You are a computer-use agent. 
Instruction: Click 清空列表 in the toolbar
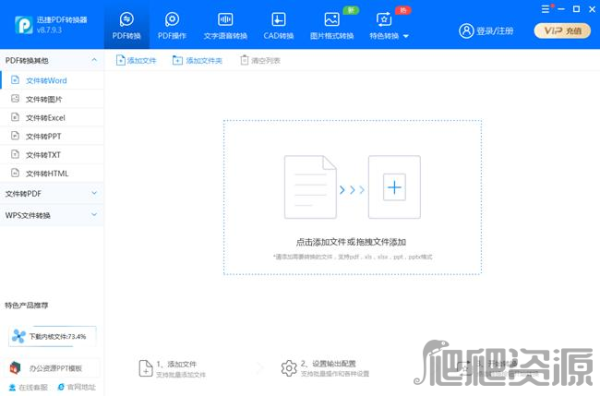point(260,60)
